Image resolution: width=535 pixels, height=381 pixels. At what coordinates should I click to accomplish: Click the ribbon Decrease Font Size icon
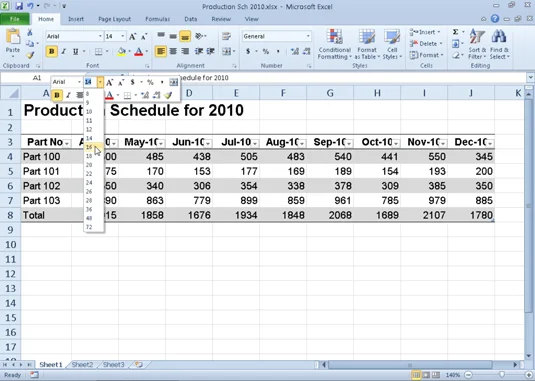coord(144,36)
